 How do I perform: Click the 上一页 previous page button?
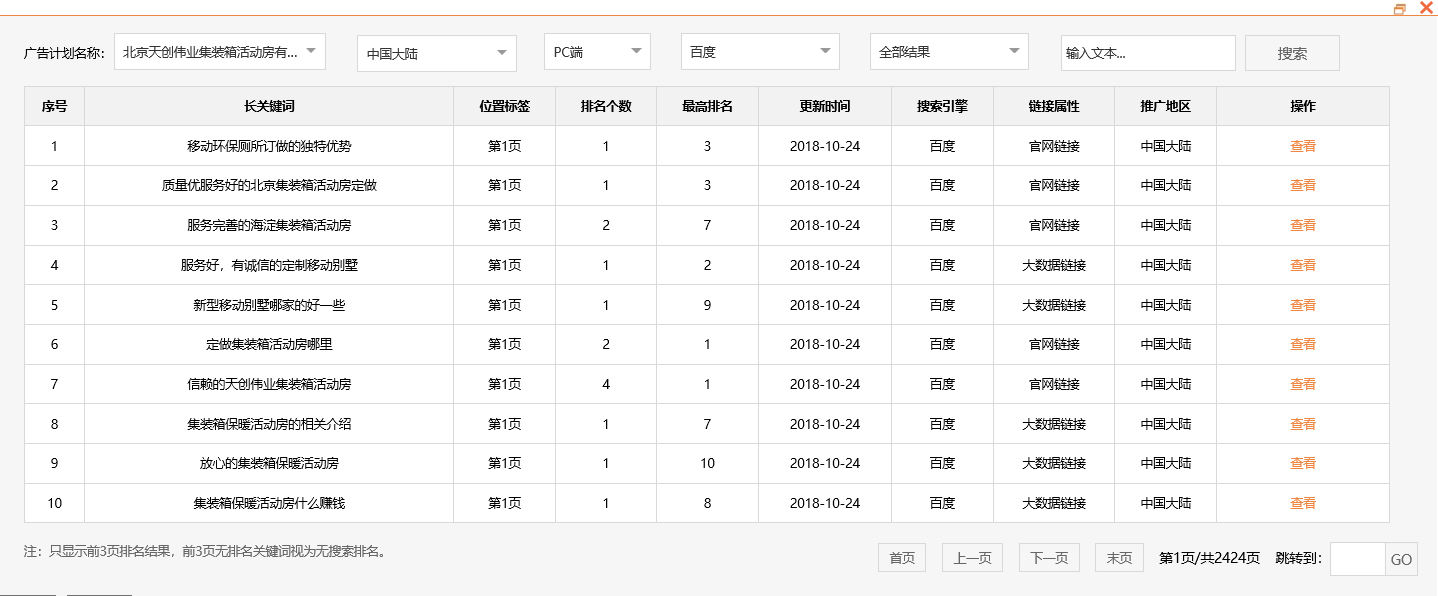tap(971, 558)
